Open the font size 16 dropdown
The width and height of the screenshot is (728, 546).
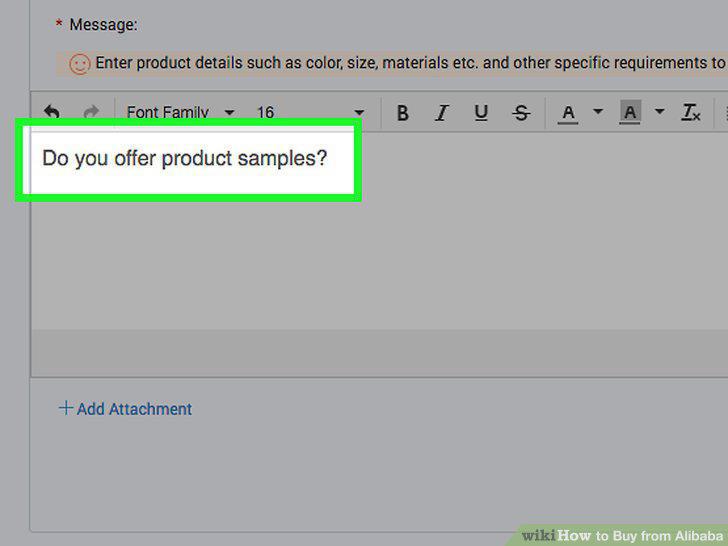pos(310,112)
